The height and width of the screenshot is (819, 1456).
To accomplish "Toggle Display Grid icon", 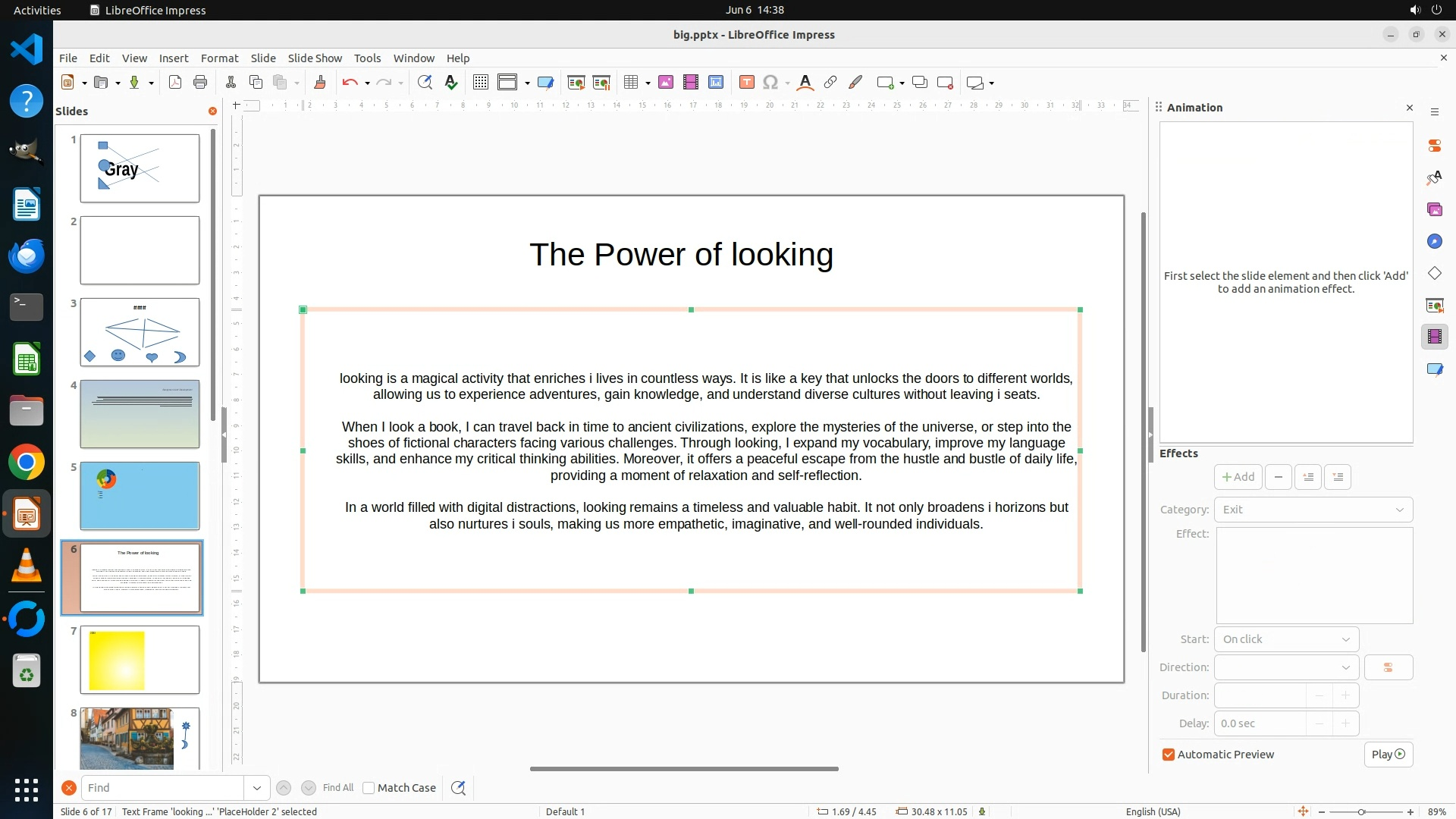I will coord(480,83).
